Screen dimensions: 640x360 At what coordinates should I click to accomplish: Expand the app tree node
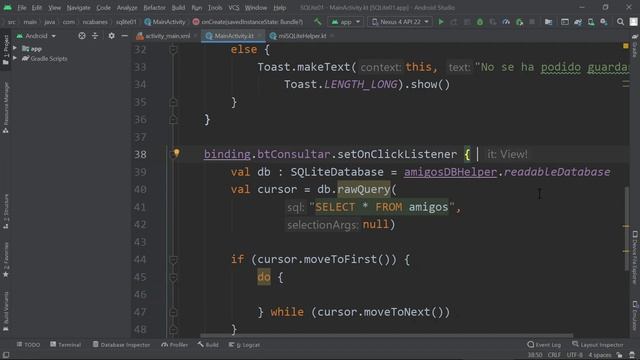pos(15,49)
